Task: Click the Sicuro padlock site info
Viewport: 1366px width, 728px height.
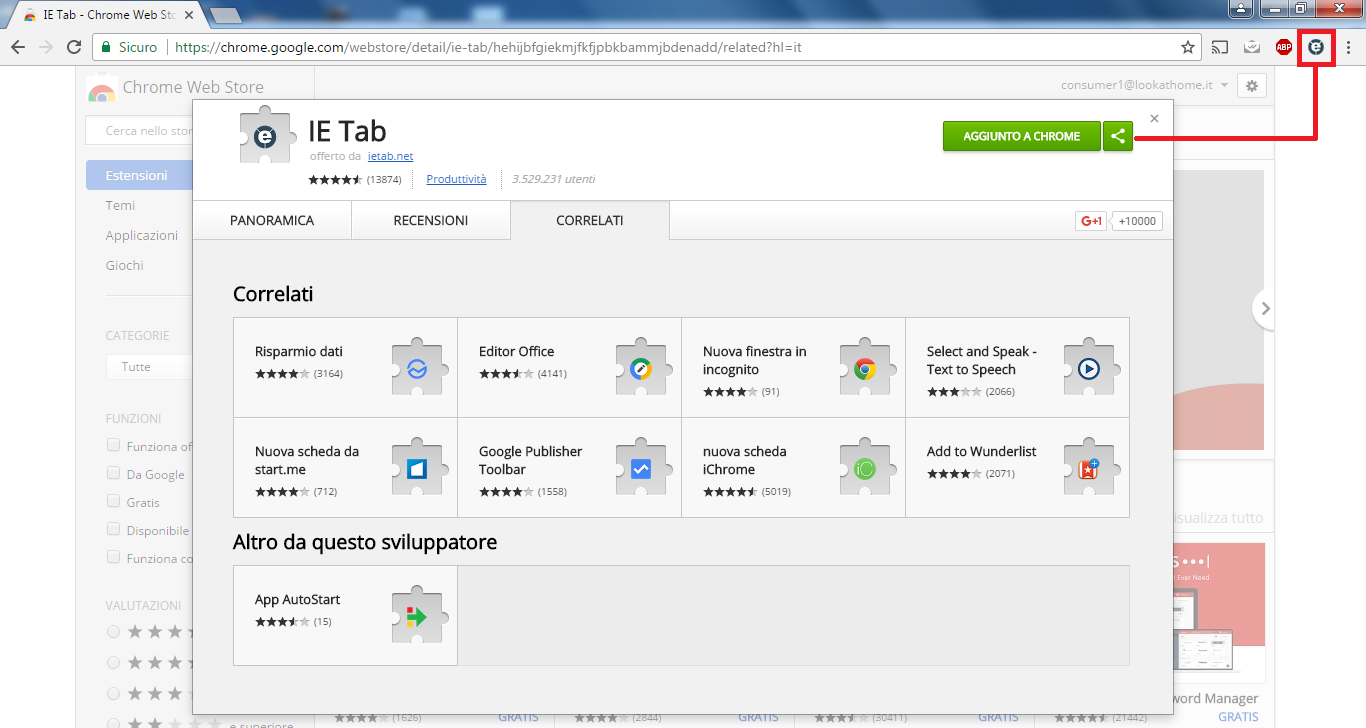Action: (129, 47)
